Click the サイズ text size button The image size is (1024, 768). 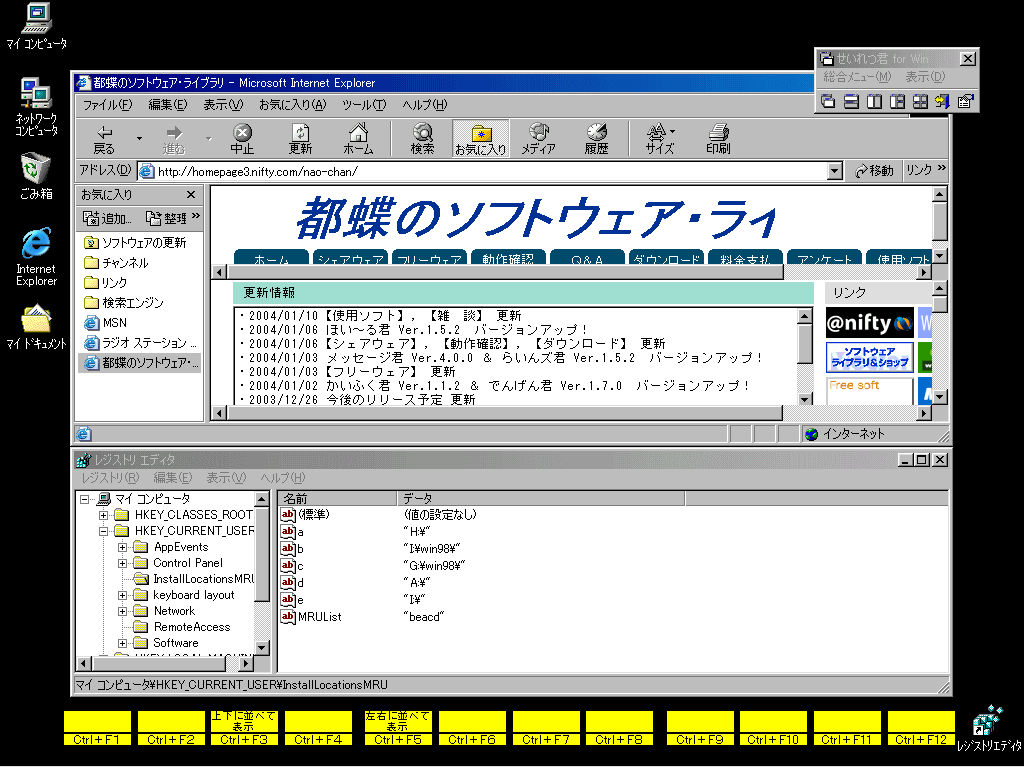660,138
